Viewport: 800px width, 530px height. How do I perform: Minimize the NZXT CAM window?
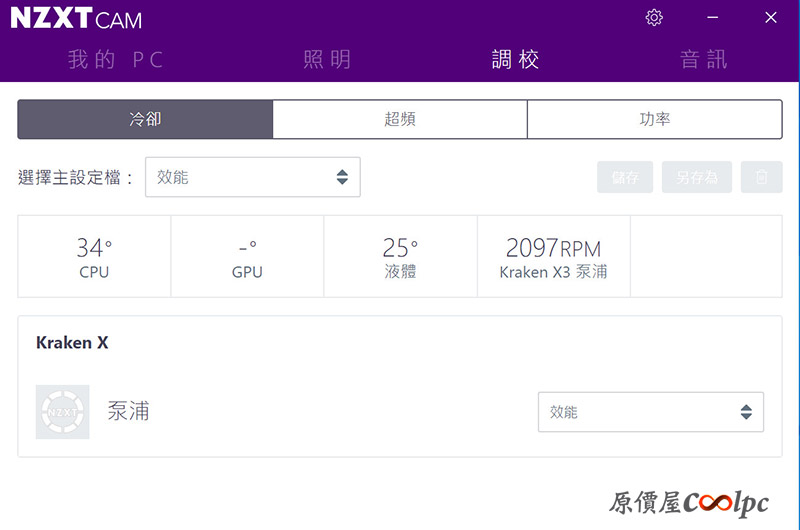712,18
